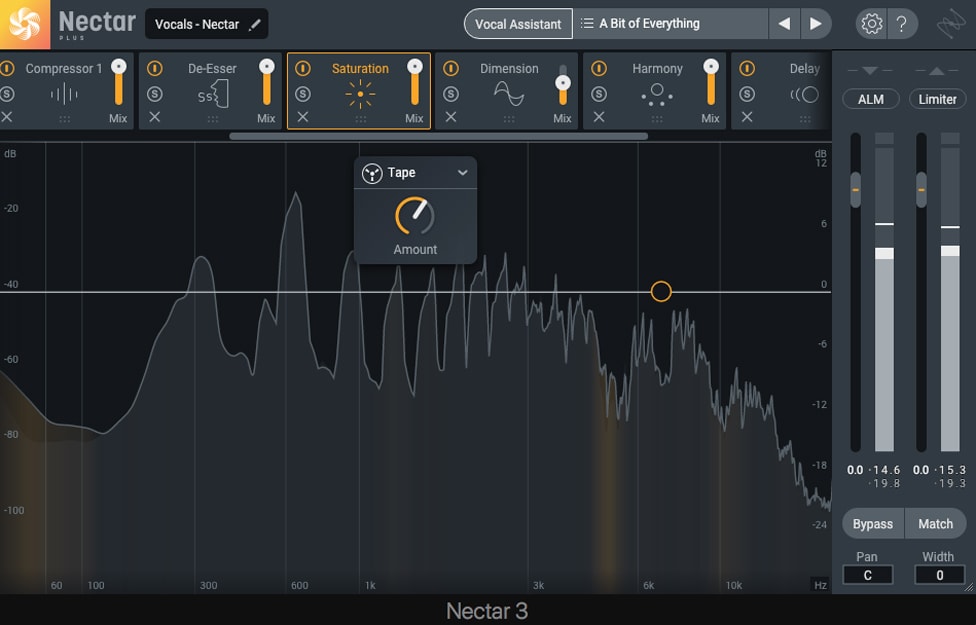
Task: Solo the Delay module
Action: (747, 94)
